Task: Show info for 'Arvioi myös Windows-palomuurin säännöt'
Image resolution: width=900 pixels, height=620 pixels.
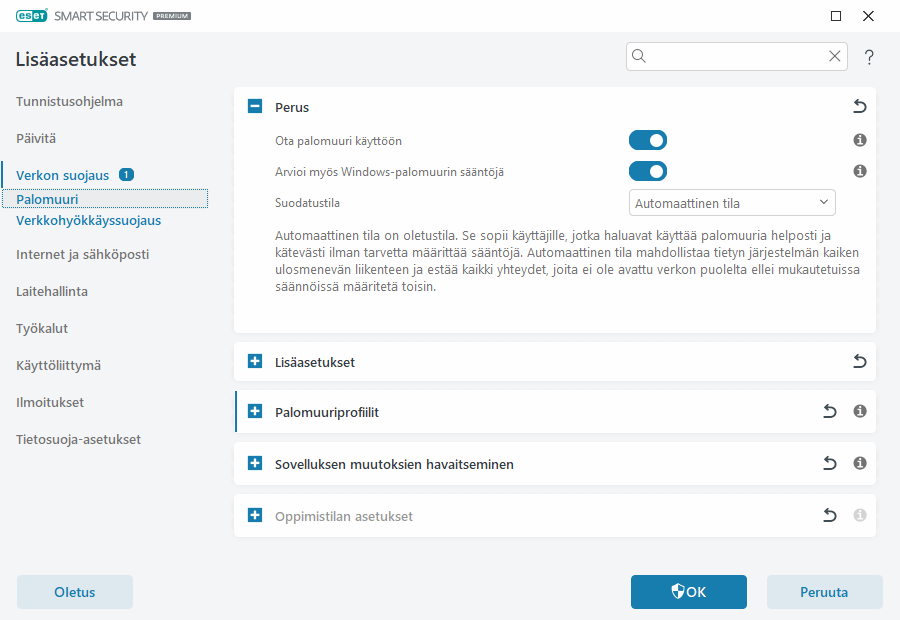Action: [859, 171]
